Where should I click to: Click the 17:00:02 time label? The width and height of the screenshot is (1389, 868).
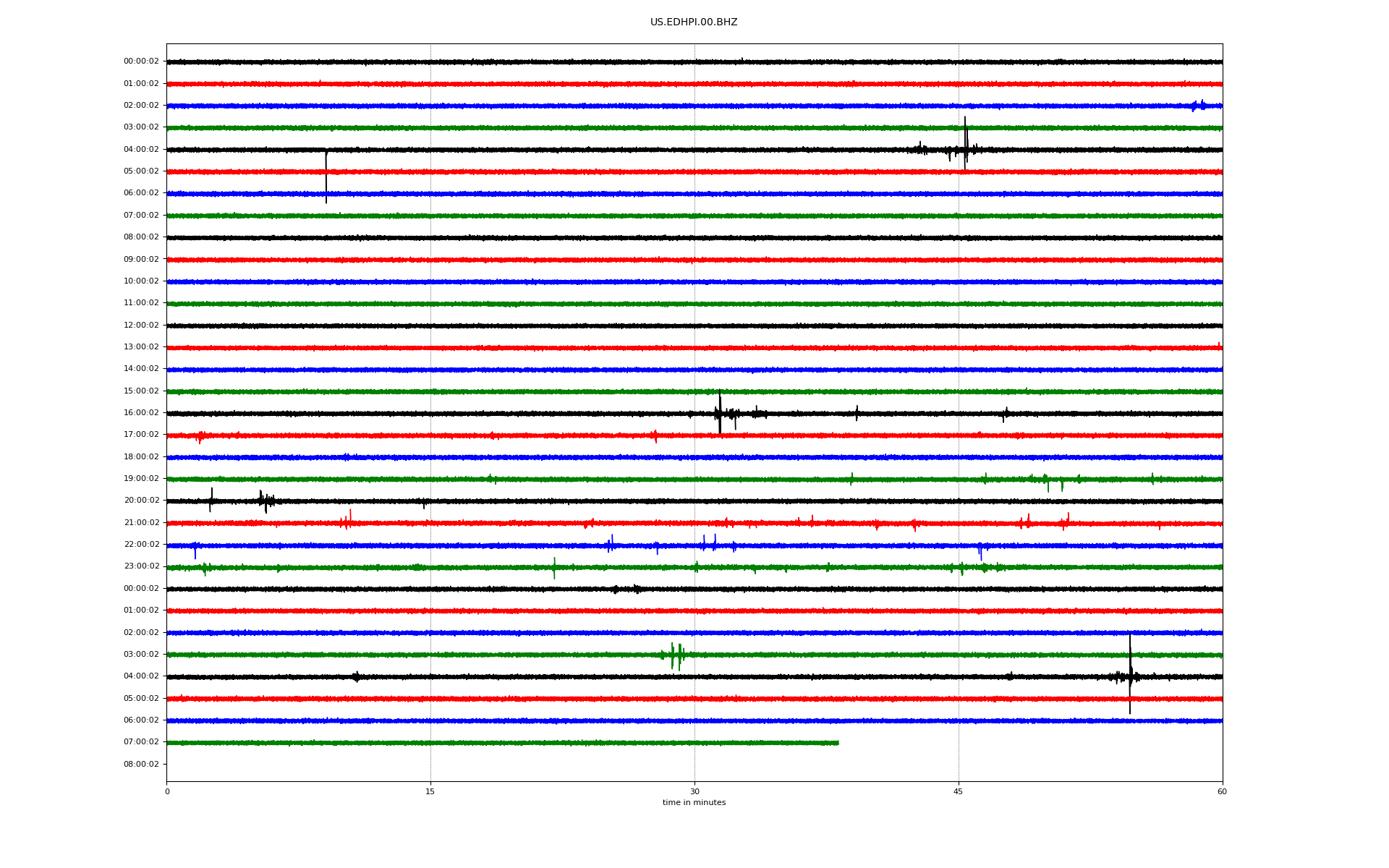click(141, 435)
